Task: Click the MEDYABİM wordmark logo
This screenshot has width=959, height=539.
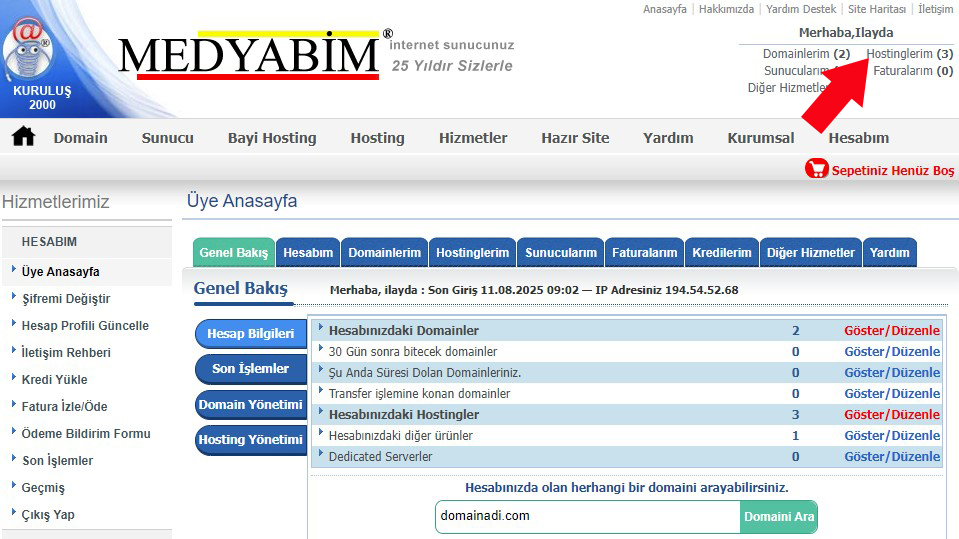Action: click(x=249, y=55)
